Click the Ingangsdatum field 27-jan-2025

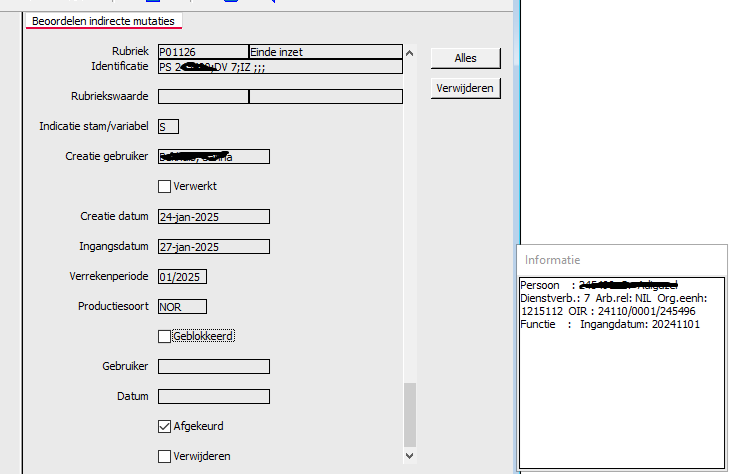point(214,247)
